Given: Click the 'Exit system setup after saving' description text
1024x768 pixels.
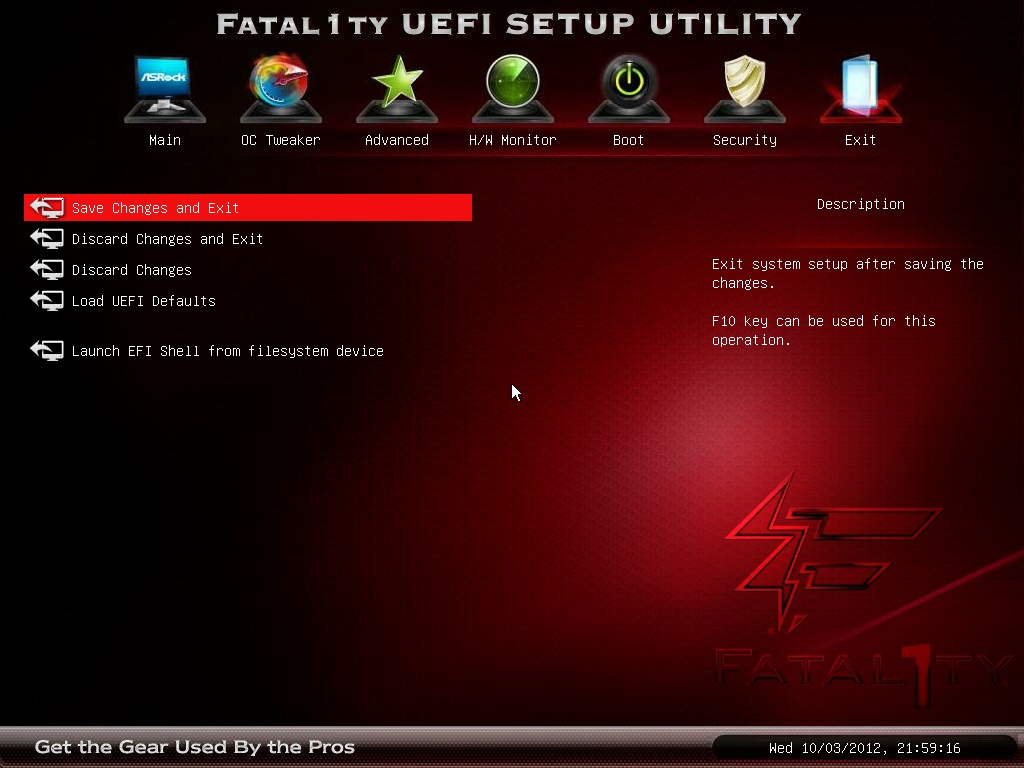Looking at the screenshot, I should 848,274.
